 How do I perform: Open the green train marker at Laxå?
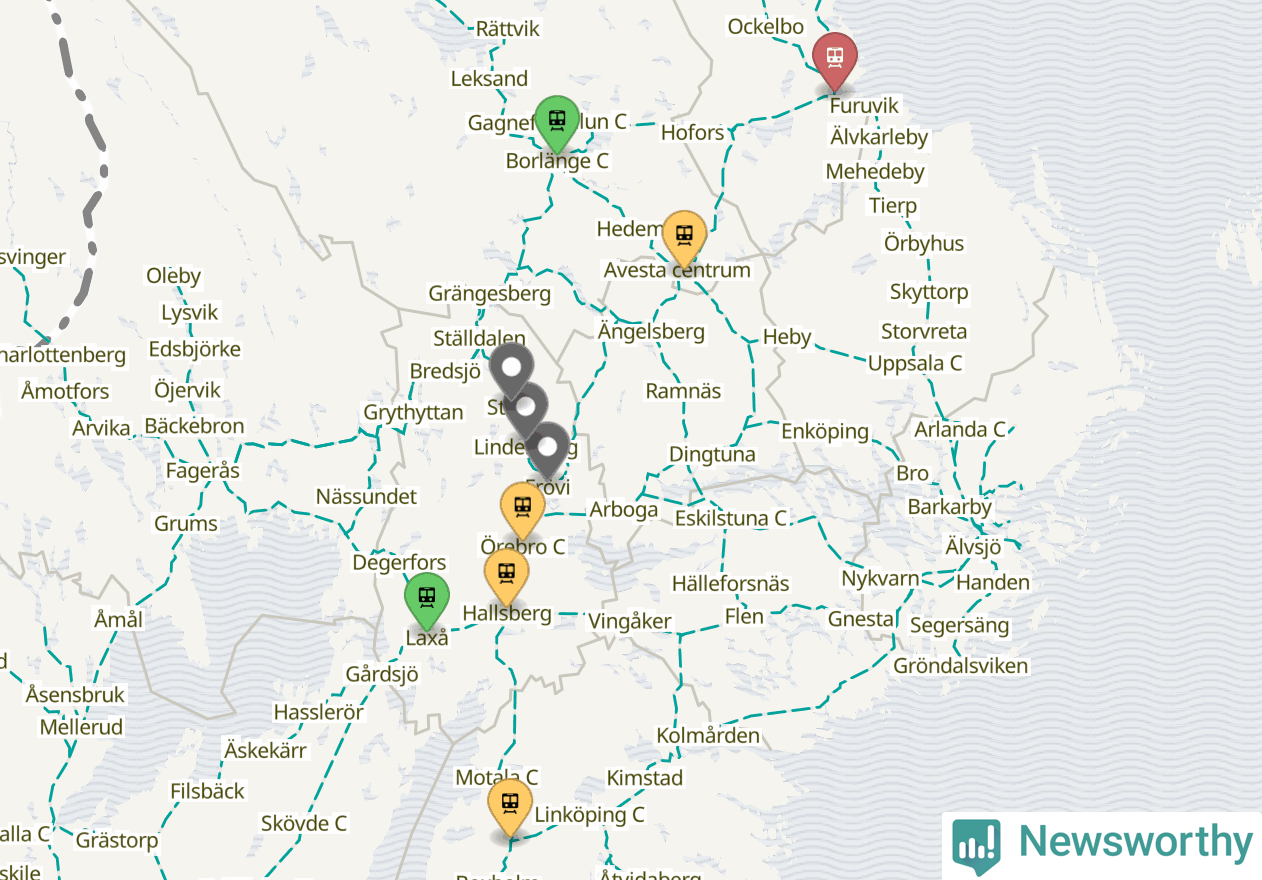pyautogui.click(x=427, y=601)
